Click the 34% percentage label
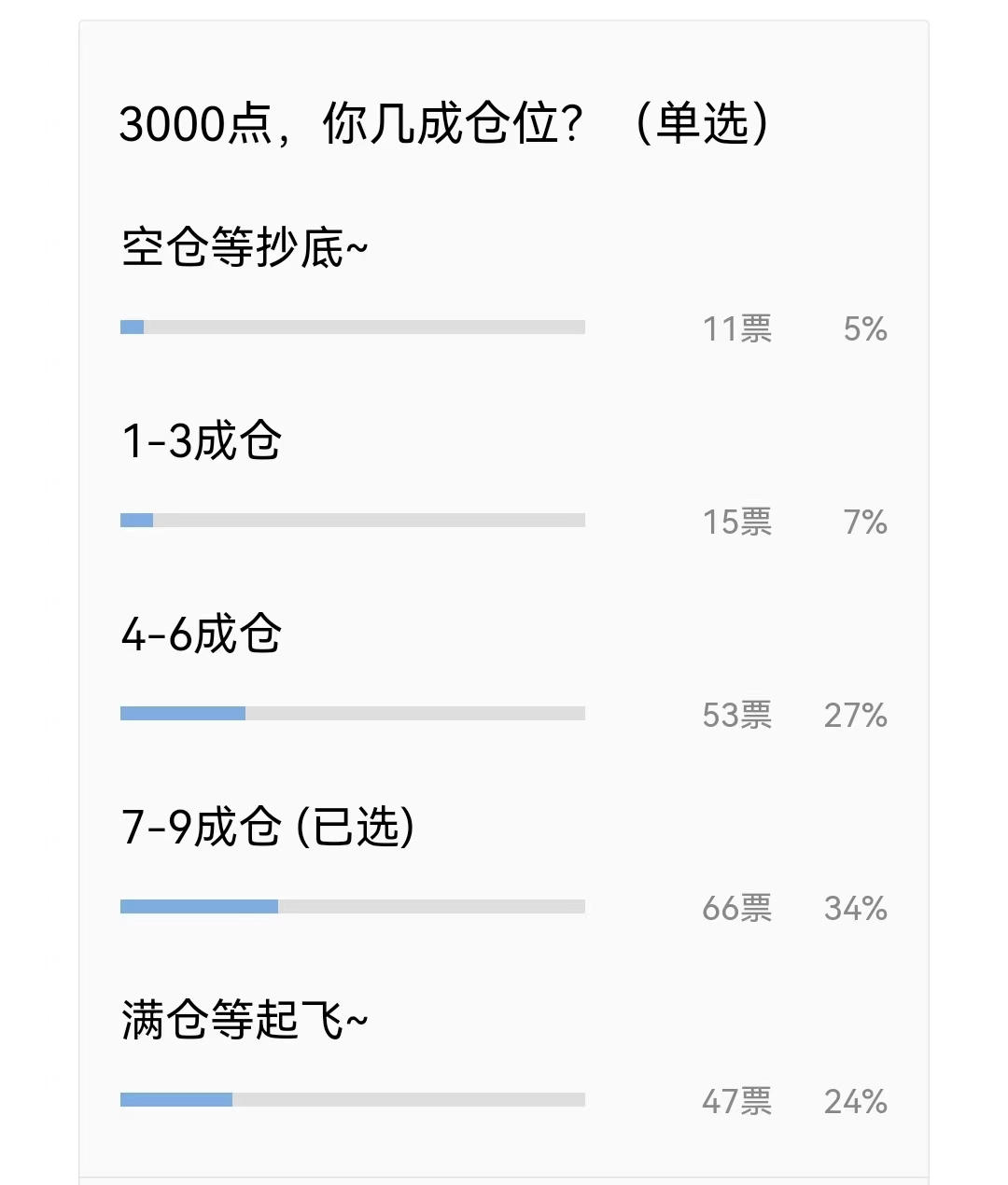The image size is (1008, 1185). point(855,909)
